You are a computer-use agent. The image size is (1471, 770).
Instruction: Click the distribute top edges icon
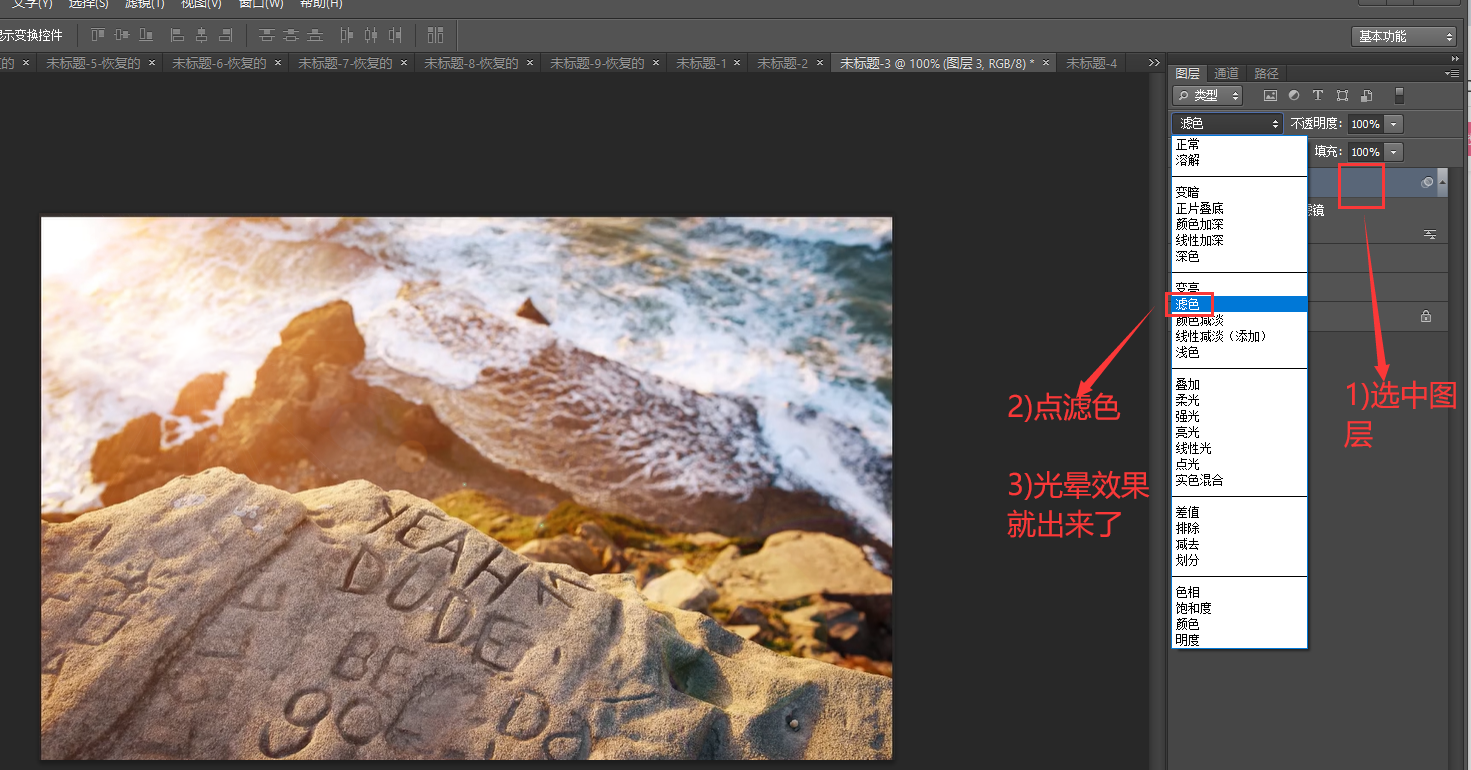click(x=267, y=35)
